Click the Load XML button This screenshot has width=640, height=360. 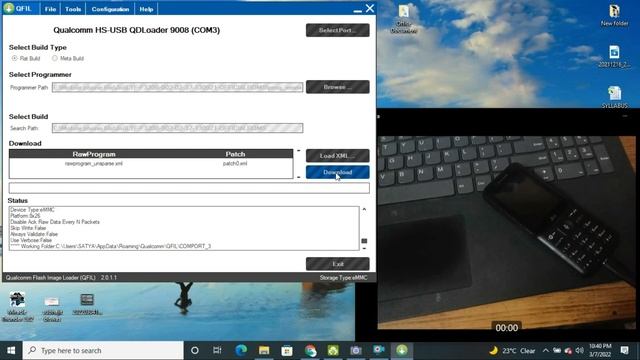point(338,156)
